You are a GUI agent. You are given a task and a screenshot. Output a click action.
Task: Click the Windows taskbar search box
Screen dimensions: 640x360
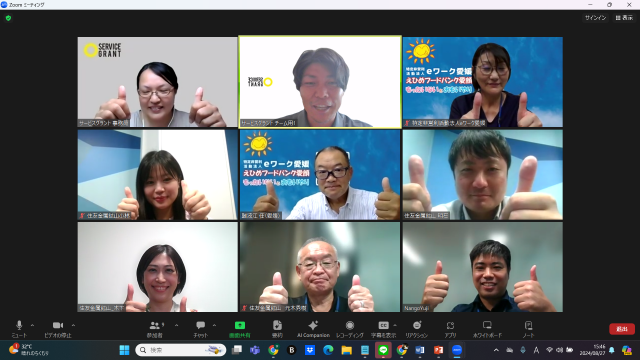(180, 350)
